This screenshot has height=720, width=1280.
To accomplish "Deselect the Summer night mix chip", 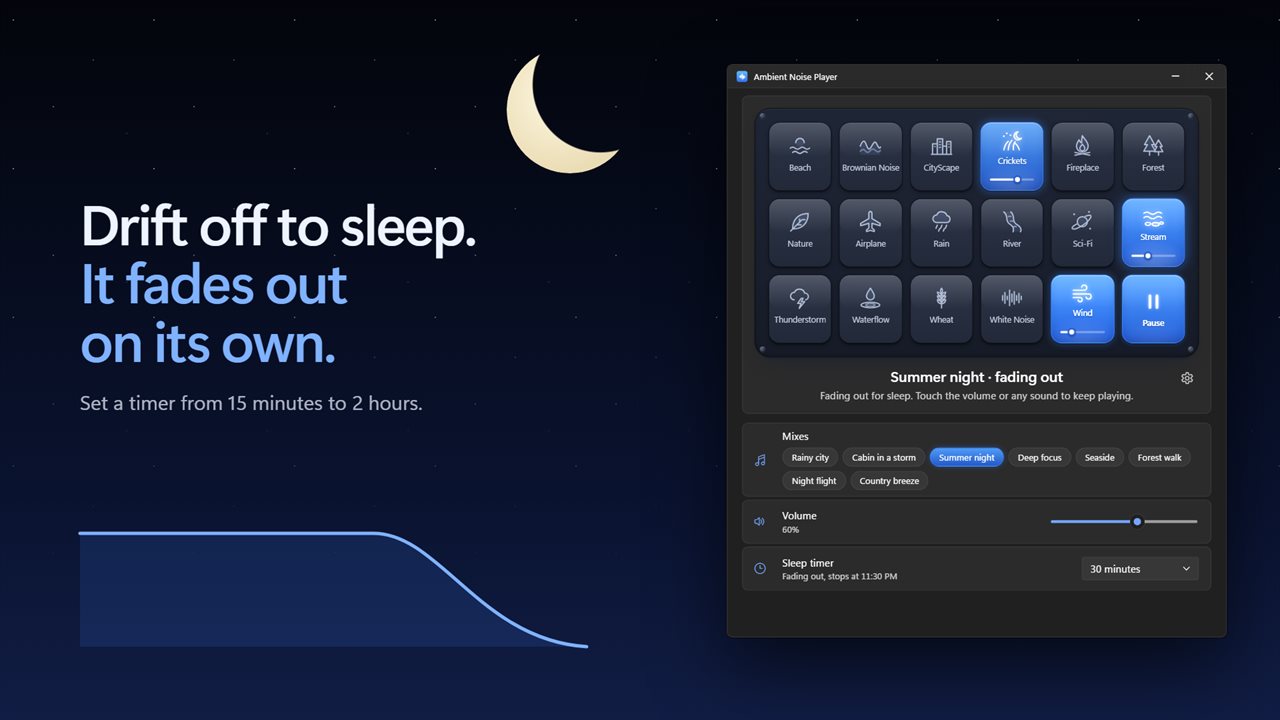I will tap(967, 457).
